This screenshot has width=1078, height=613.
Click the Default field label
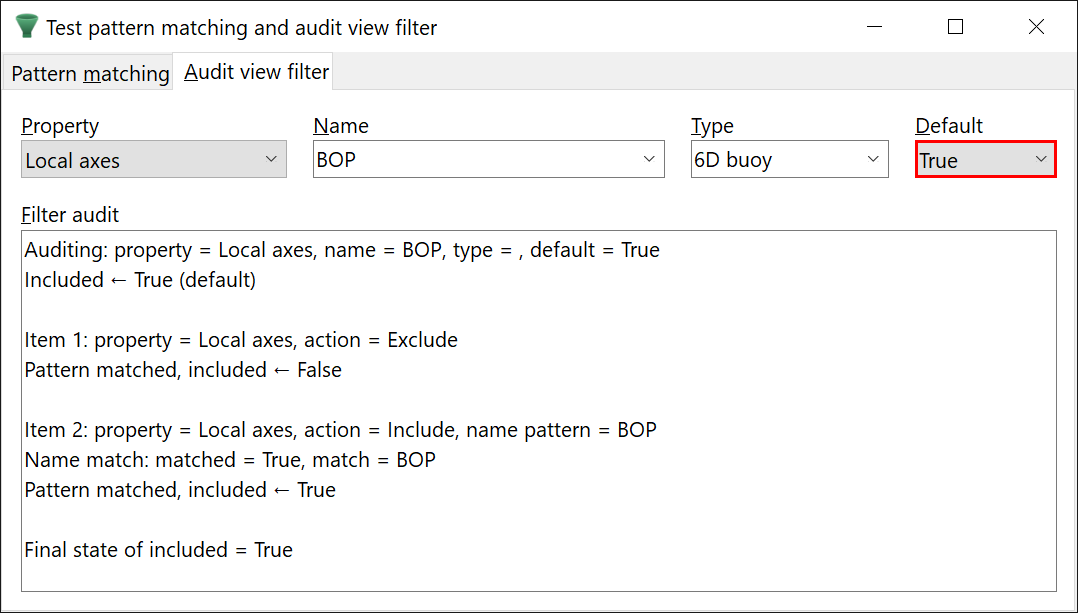(949, 126)
